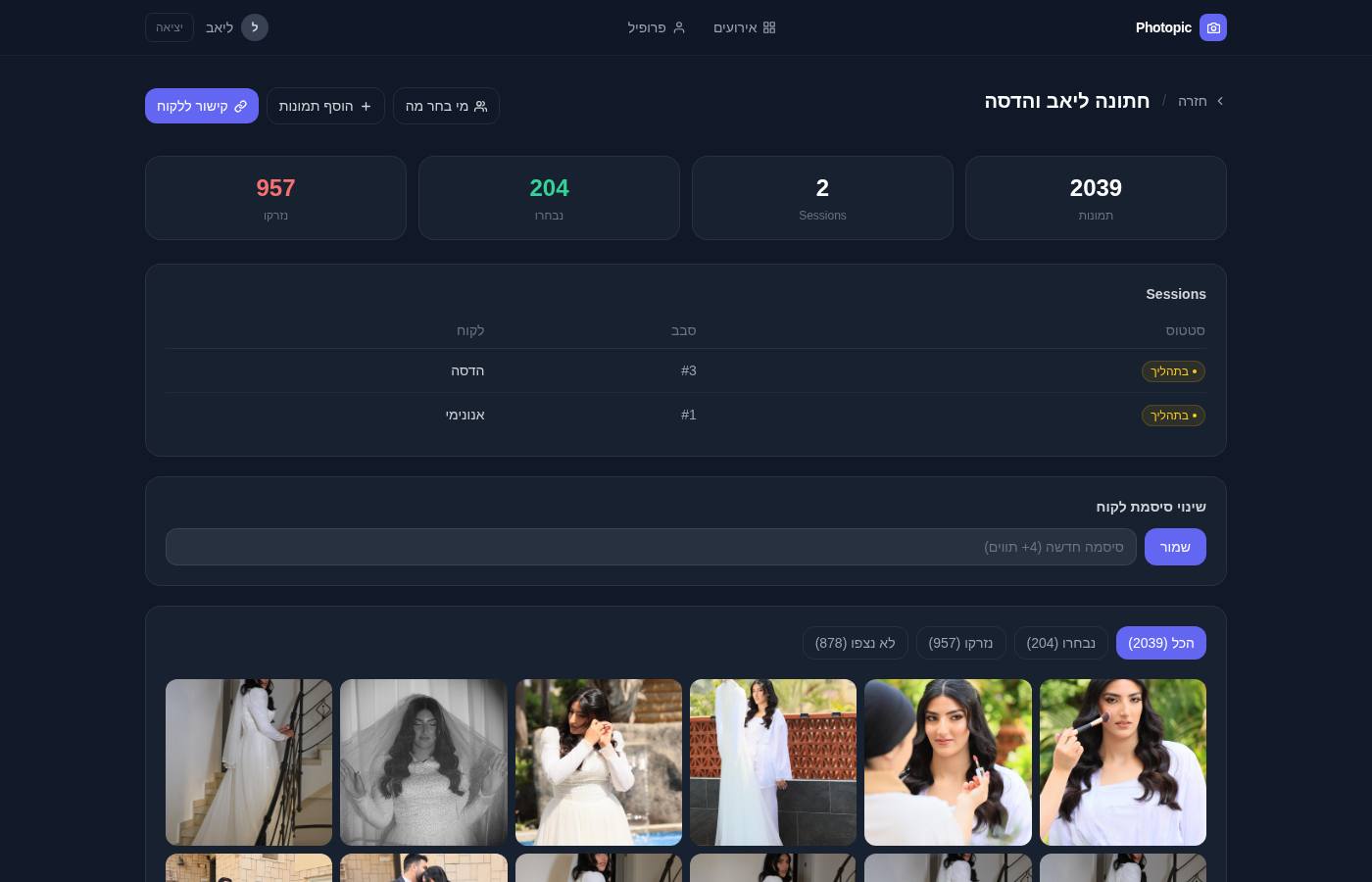Viewport: 1372px width, 882px height.
Task: Click the 2 Sessions stat card
Action: [822, 198]
